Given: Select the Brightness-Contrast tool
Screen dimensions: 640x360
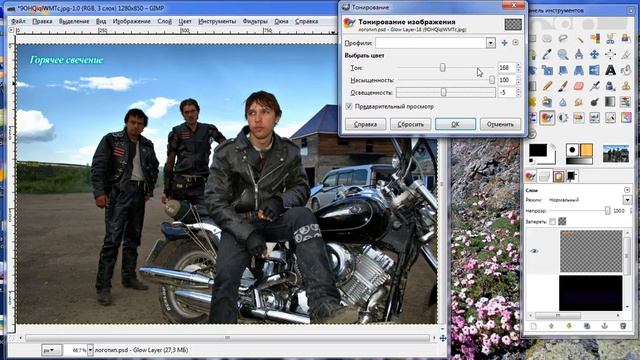Looking at the screenshot, I should (563, 118).
